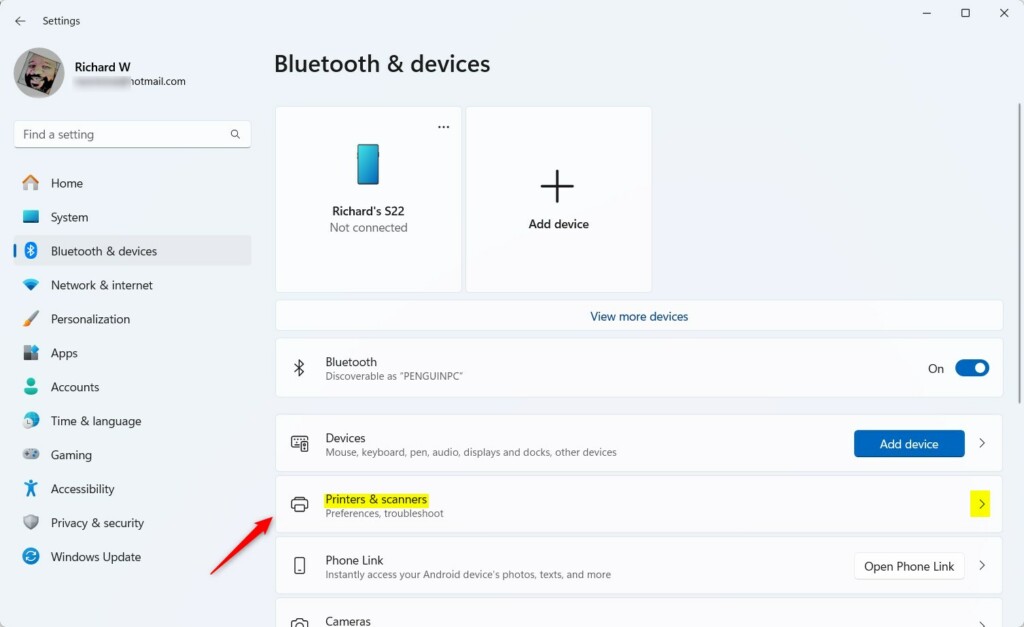Click the Richard W account profile picture
Image resolution: width=1024 pixels, height=627 pixels.
38,72
